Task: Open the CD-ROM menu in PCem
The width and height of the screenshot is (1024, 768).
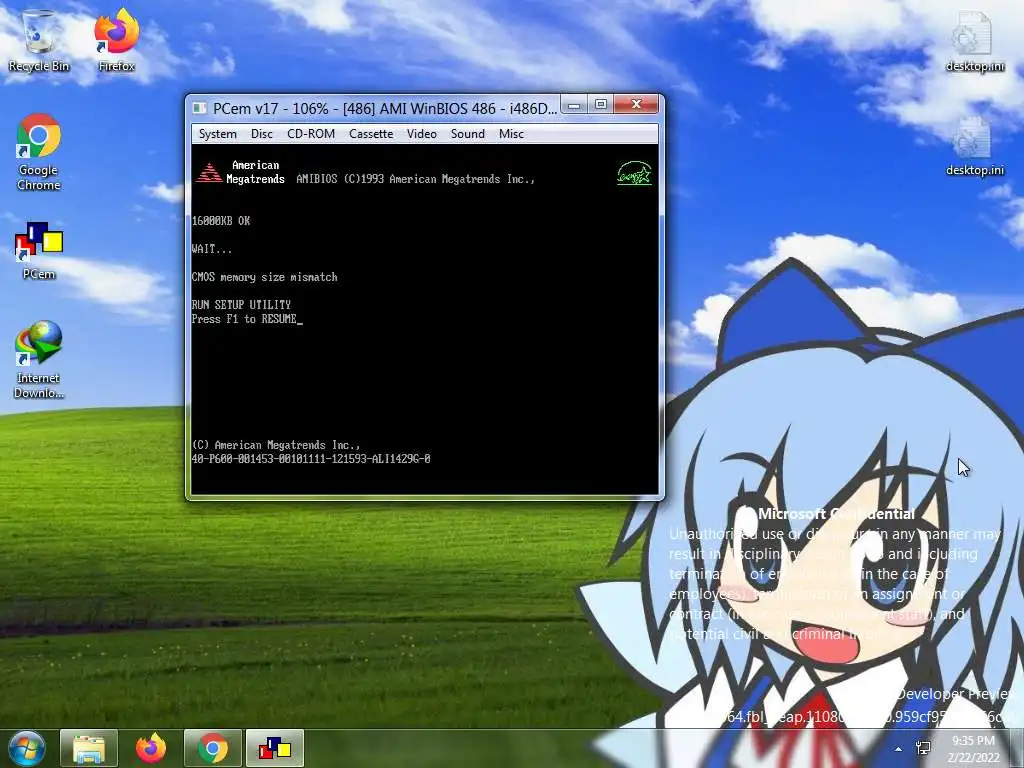Action: (x=311, y=134)
